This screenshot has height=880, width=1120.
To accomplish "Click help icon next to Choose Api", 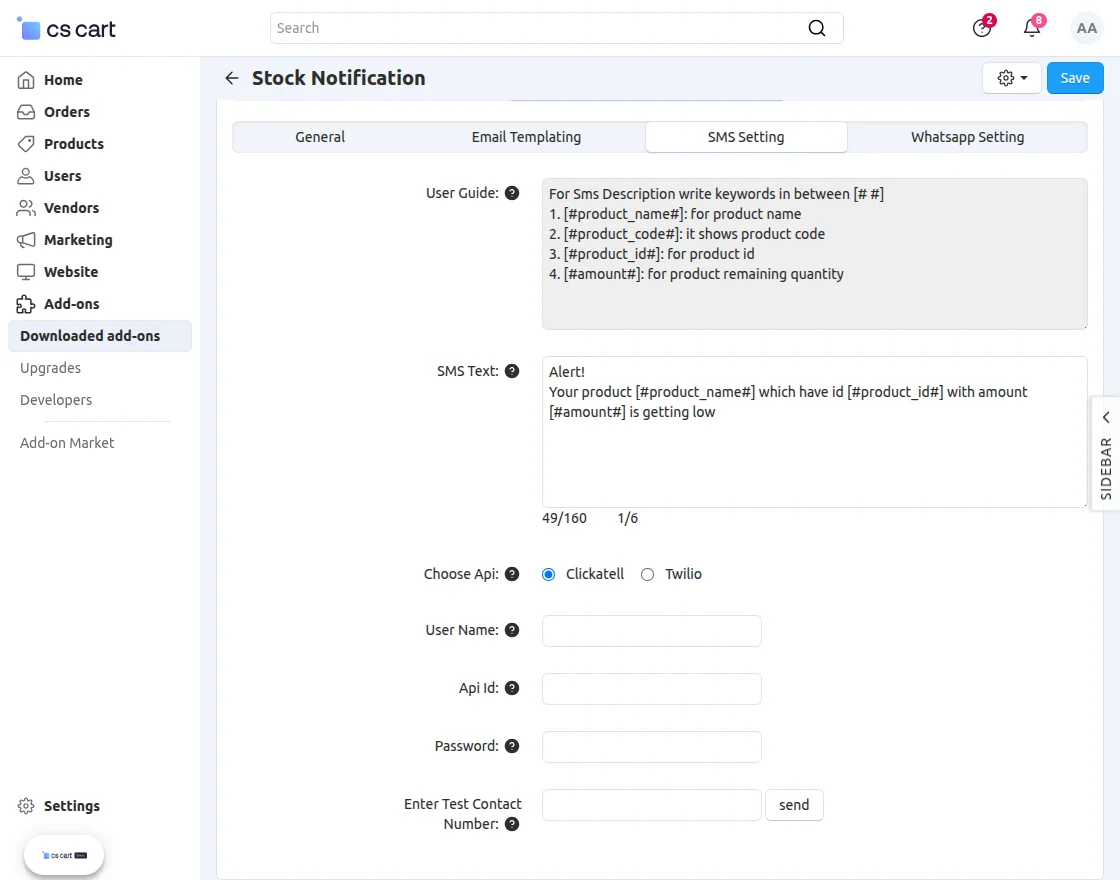I will point(512,574).
